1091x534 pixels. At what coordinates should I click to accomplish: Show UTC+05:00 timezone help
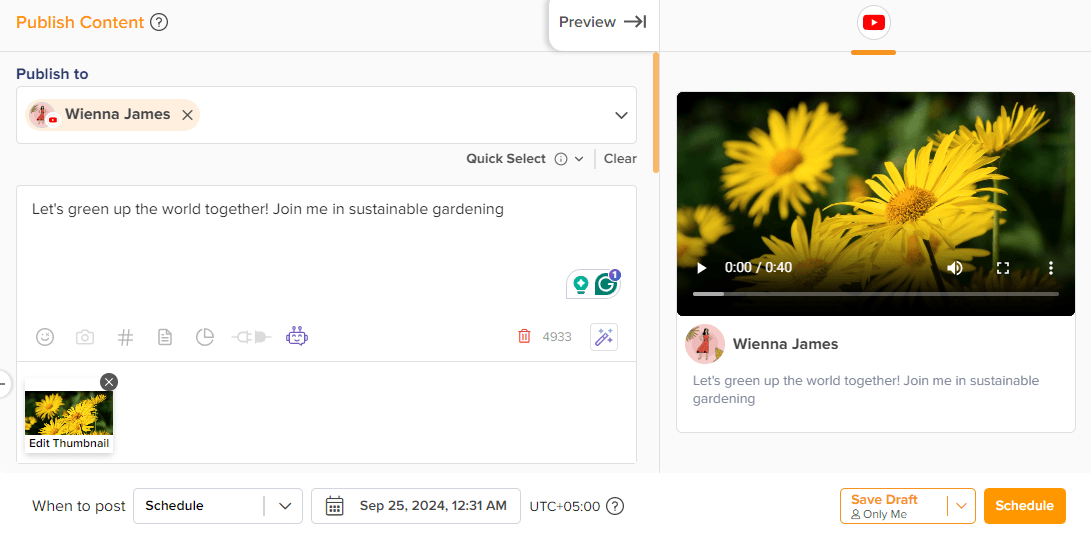[615, 506]
